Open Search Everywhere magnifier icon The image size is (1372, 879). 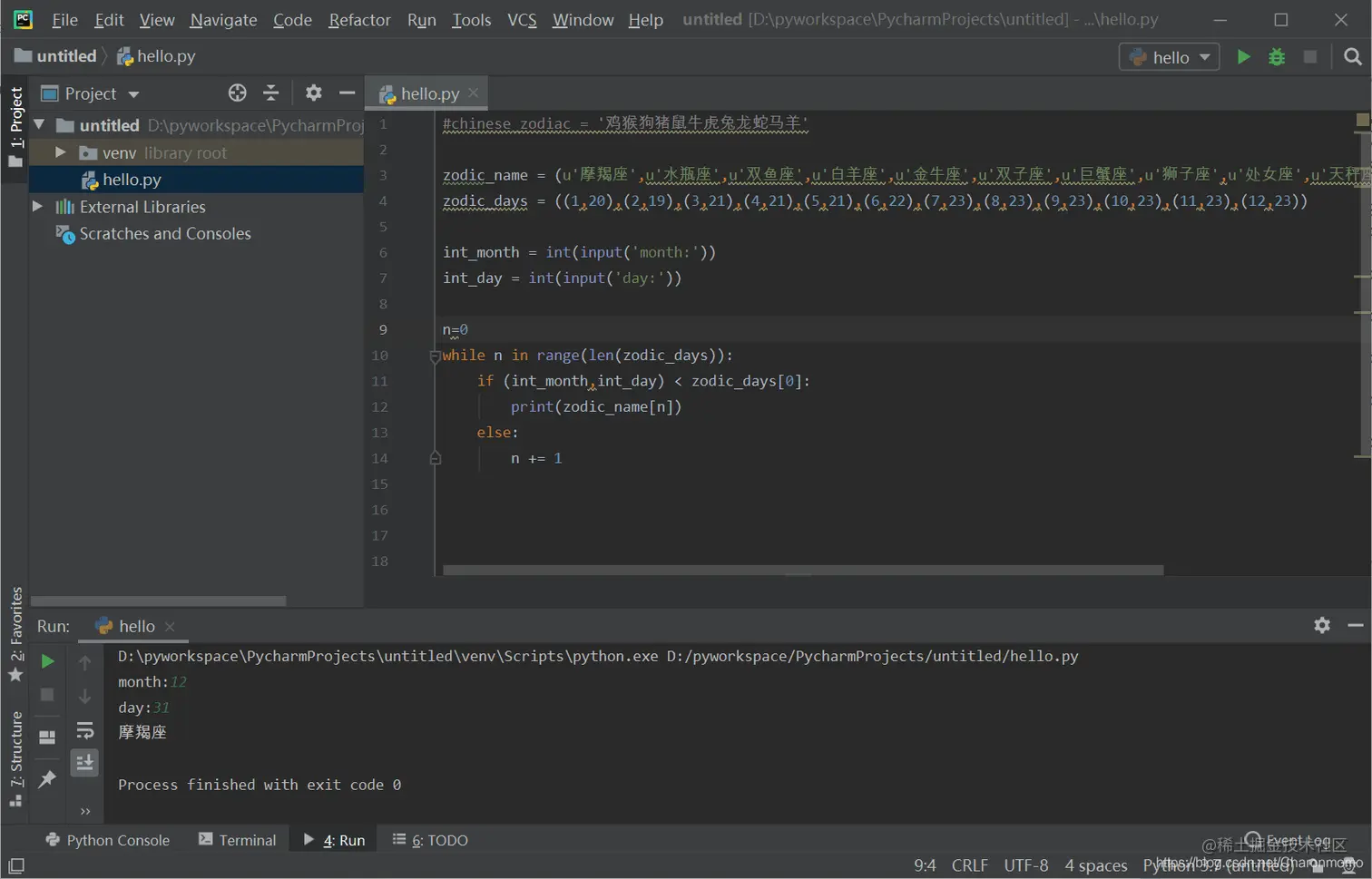pos(1352,57)
